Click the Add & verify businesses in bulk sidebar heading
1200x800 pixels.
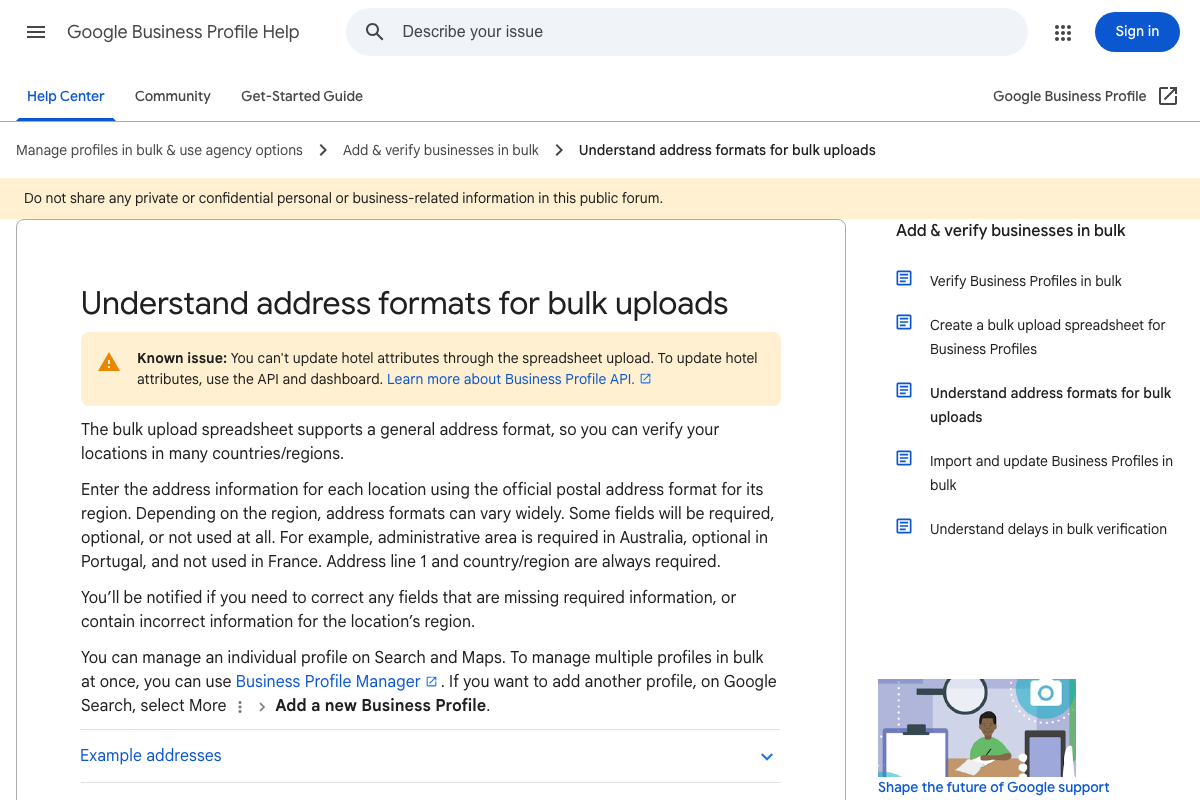tap(1011, 230)
